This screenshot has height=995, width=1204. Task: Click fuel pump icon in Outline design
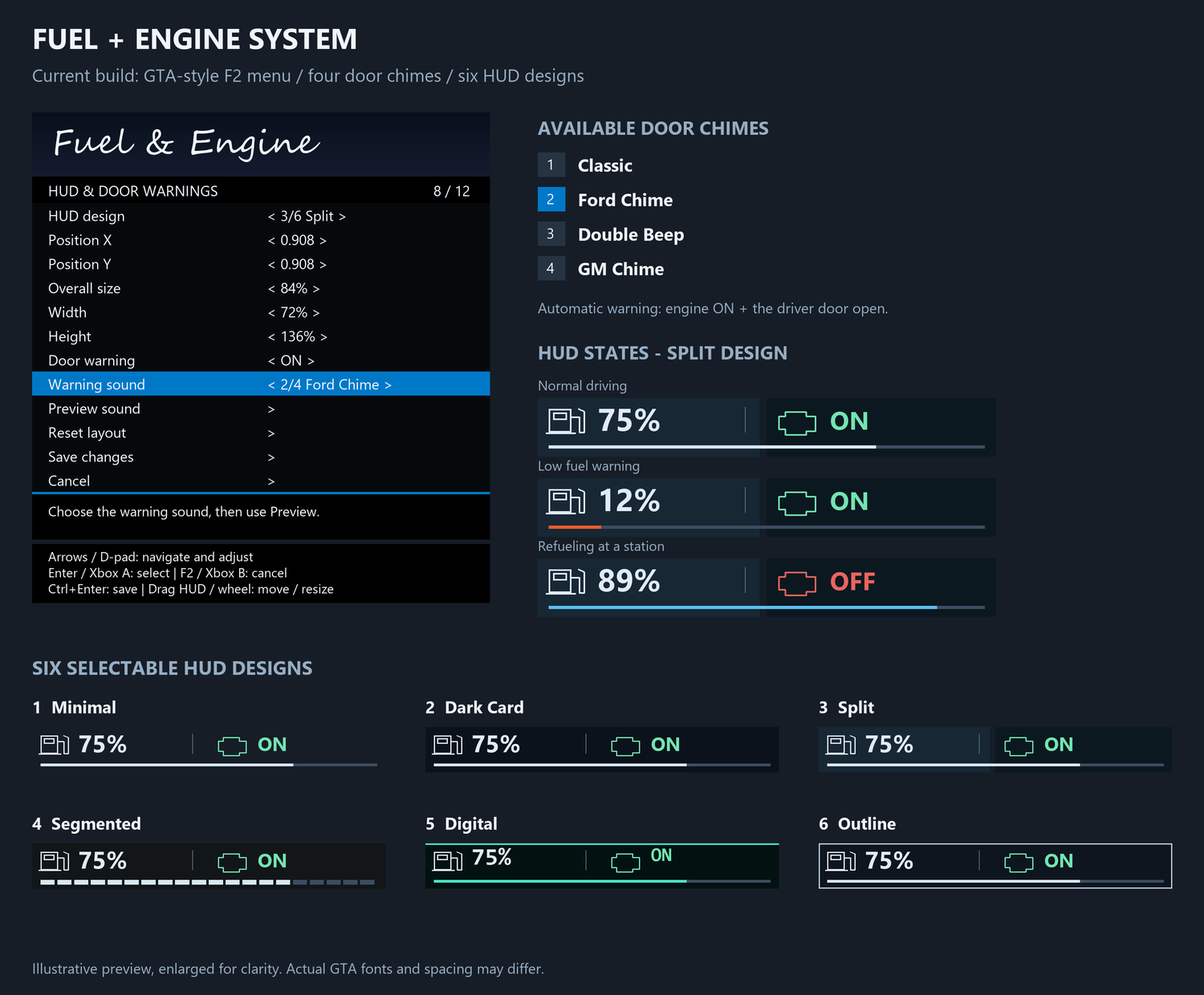pos(841,862)
